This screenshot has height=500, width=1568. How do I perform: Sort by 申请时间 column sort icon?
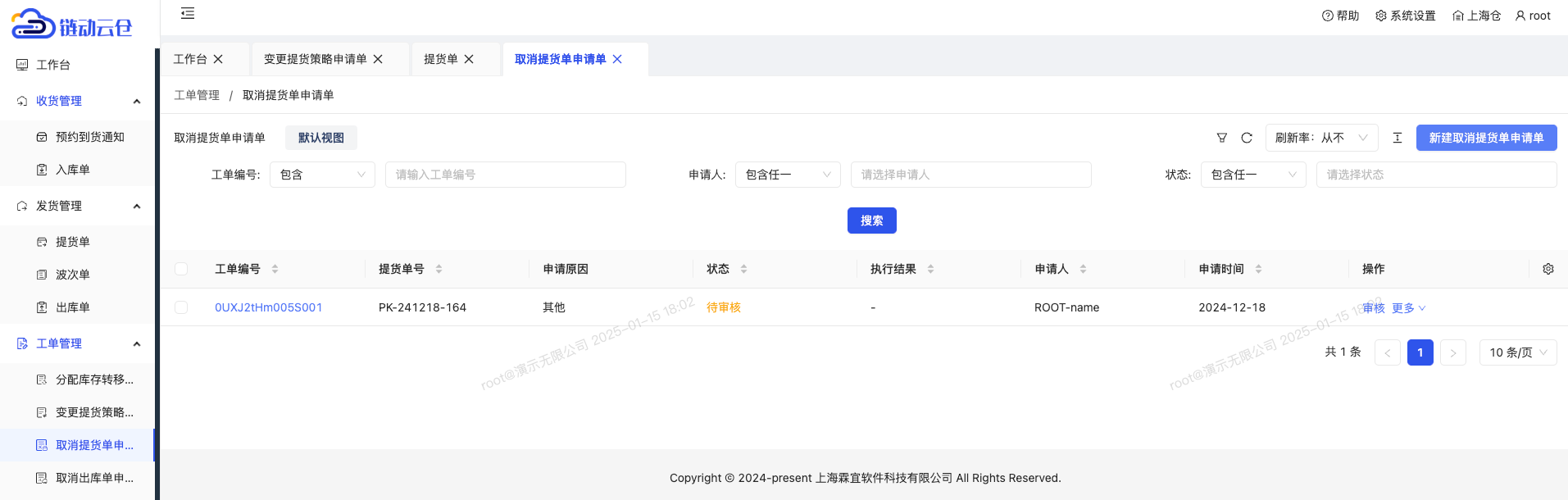pos(1258,269)
